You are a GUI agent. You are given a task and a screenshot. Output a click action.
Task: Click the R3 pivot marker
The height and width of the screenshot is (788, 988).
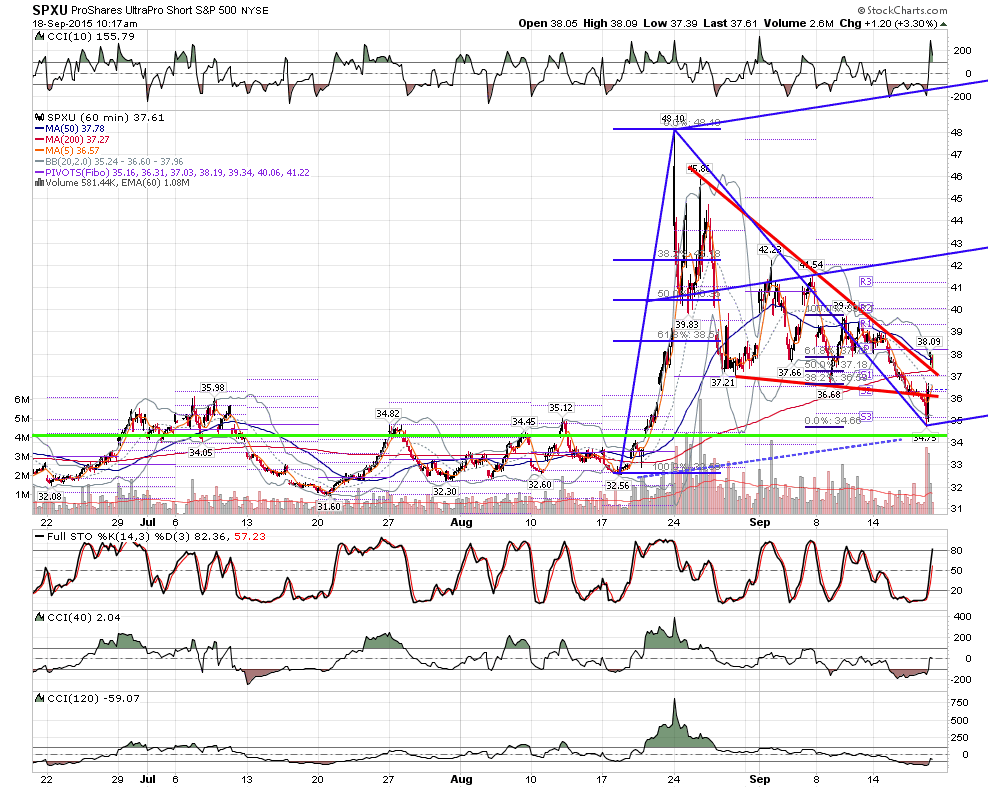click(866, 282)
